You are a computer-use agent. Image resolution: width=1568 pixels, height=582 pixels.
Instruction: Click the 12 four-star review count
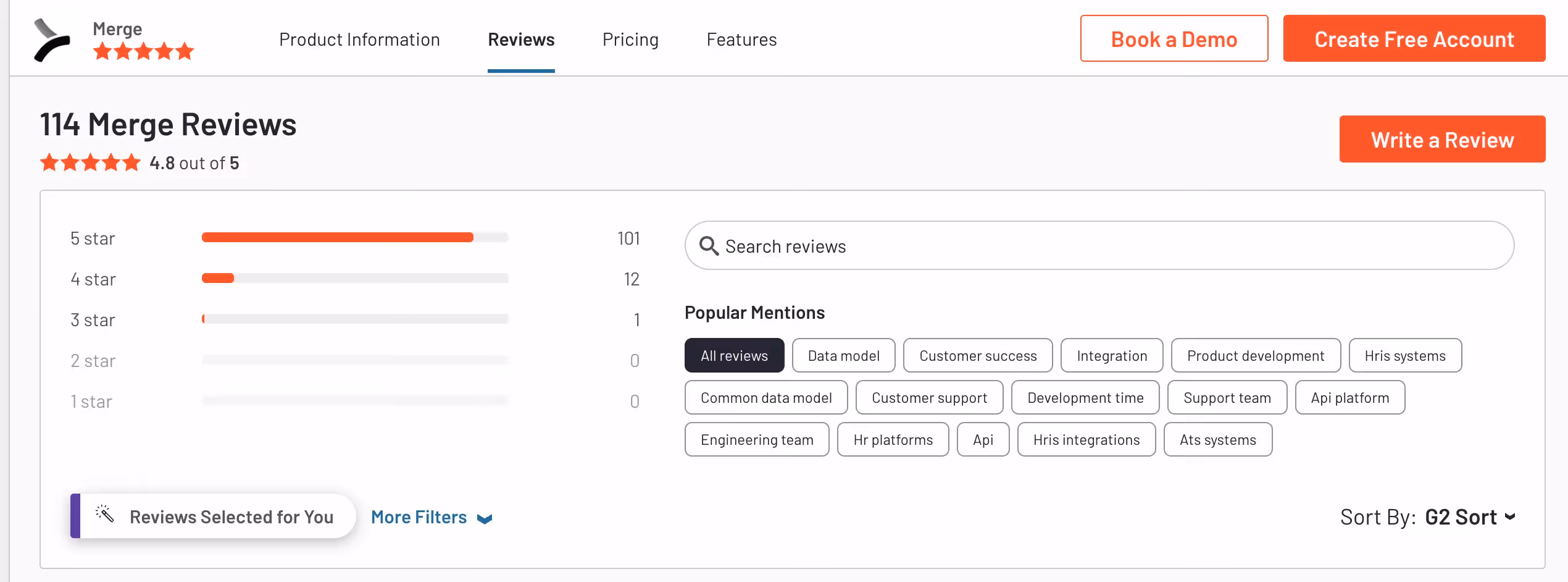pyautogui.click(x=632, y=279)
